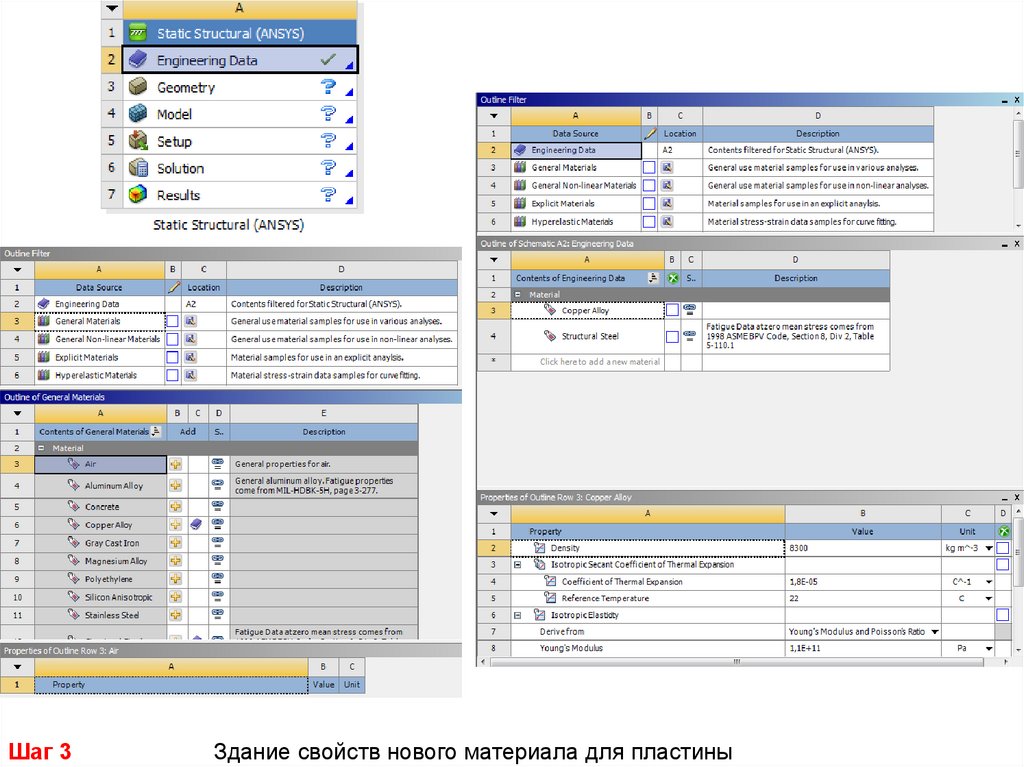Click the book icon in Copper Alloy row

(x=197, y=524)
